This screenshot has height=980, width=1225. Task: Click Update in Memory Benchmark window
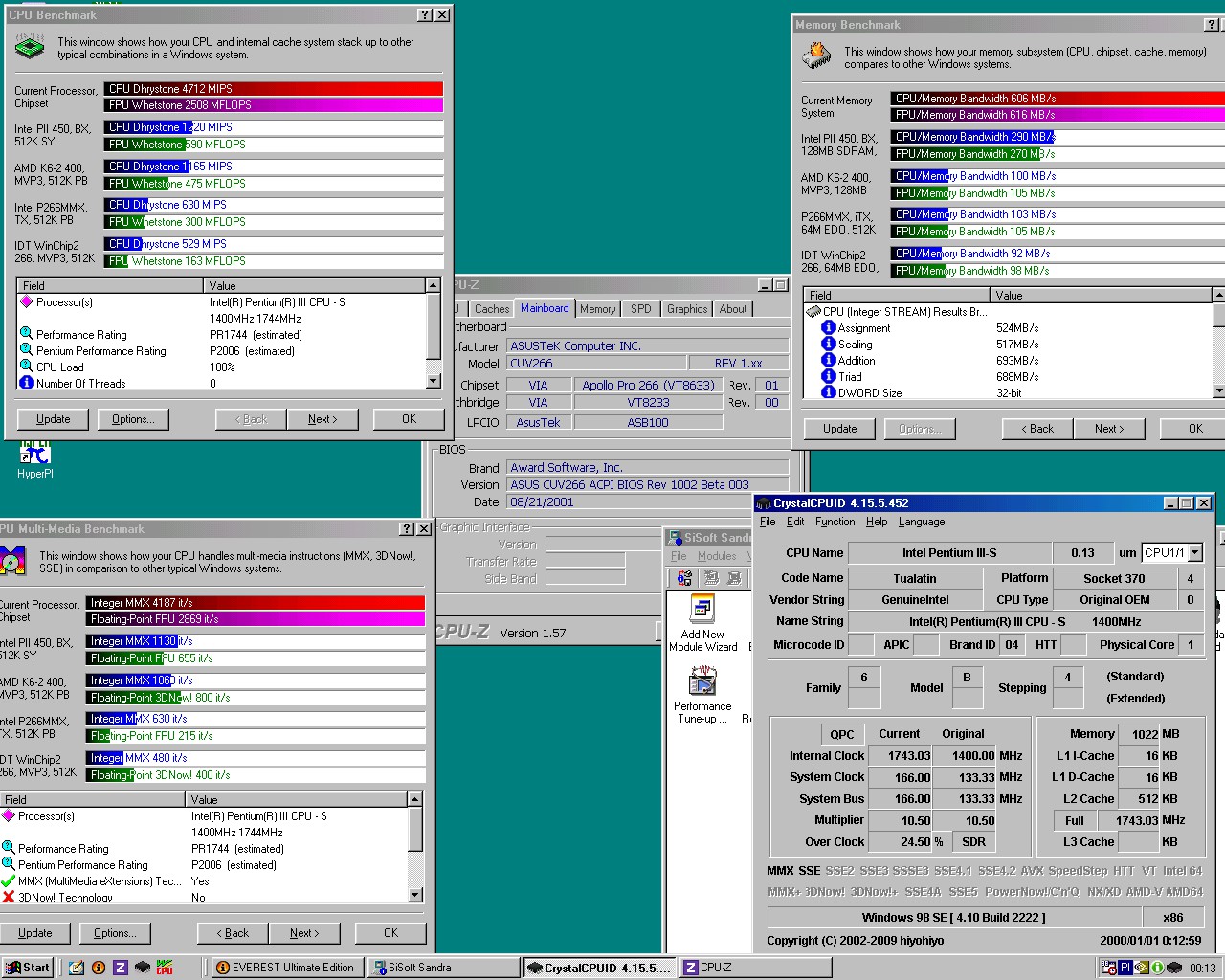tap(840, 429)
